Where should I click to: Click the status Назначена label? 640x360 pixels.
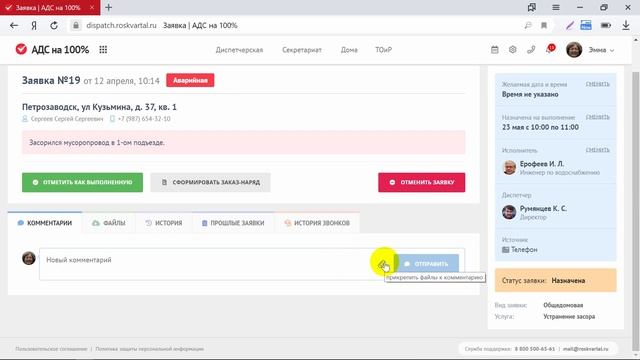click(568, 280)
